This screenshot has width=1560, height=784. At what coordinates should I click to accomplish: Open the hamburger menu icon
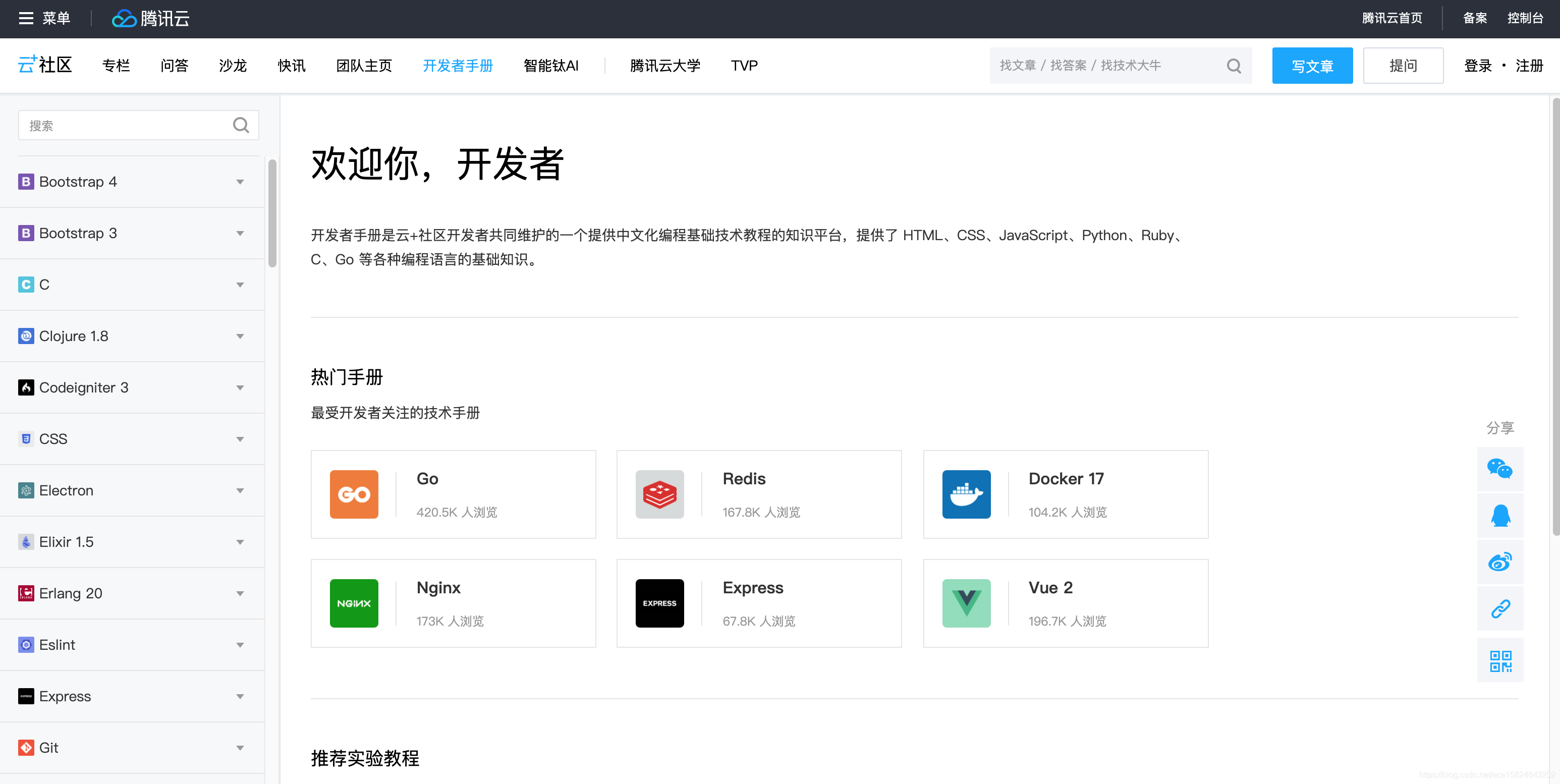[x=25, y=18]
